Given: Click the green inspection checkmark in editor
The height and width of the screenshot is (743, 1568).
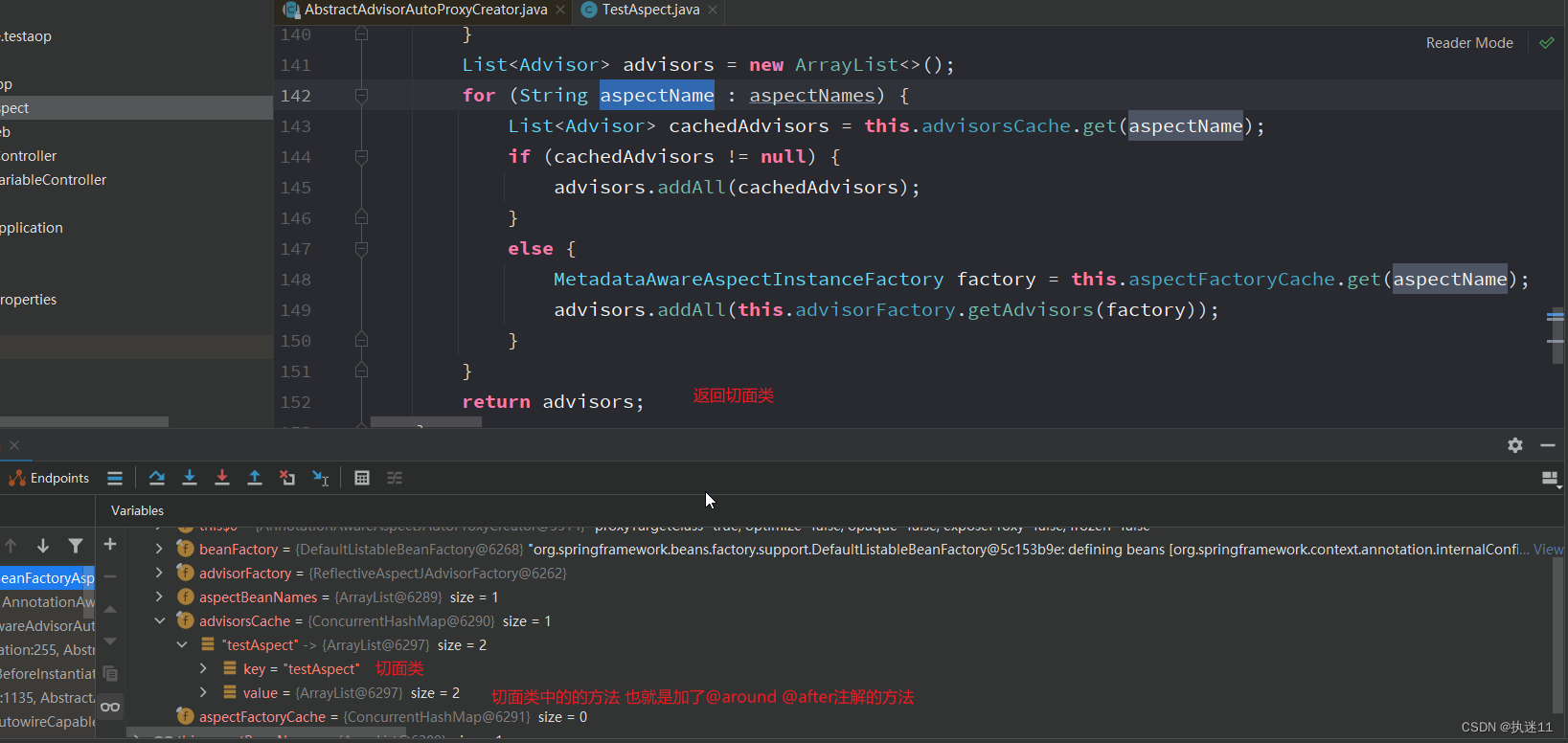Looking at the screenshot, I should pos(1546,43).
